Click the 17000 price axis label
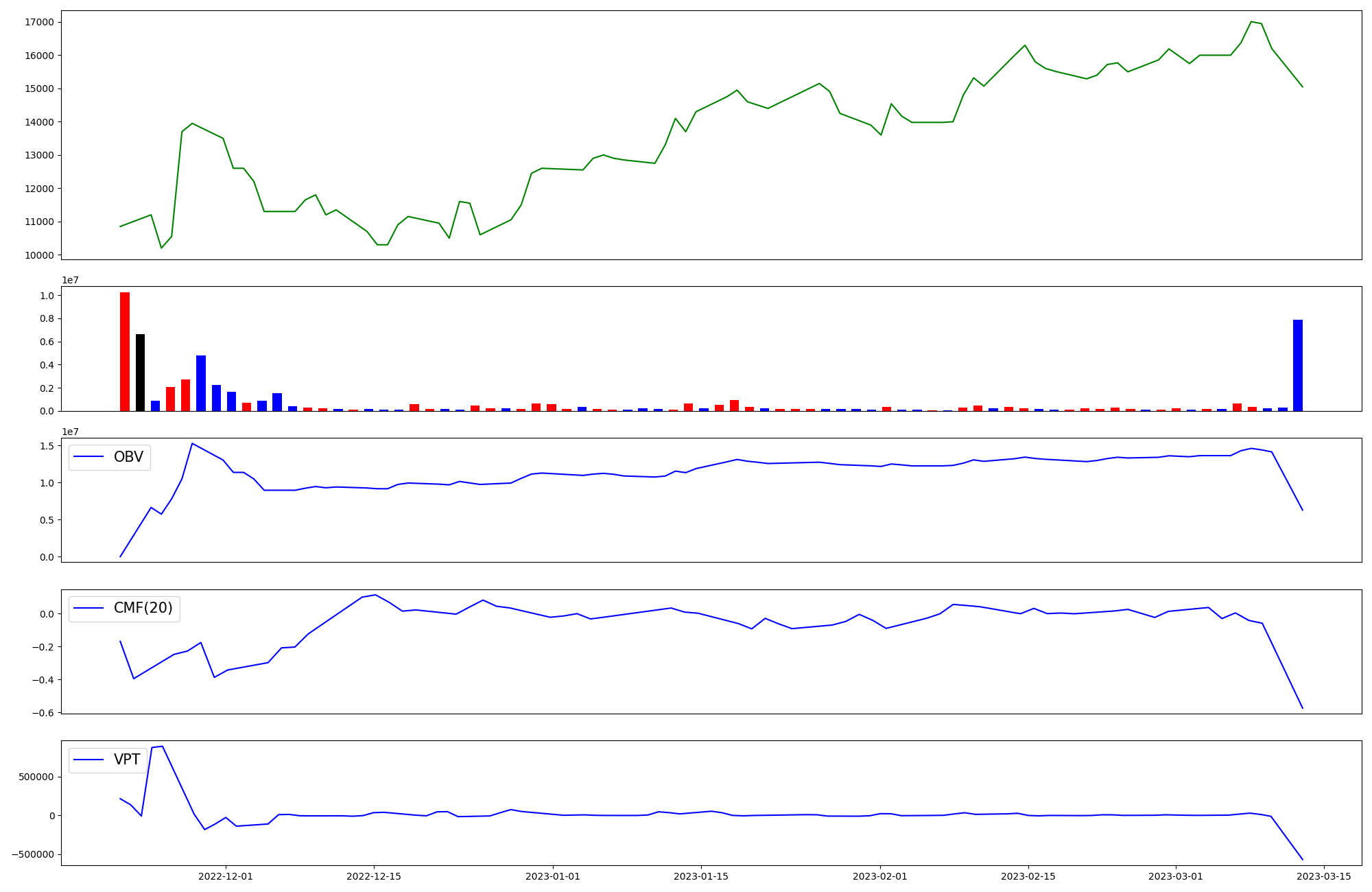This screenshot has width=1372, height=892. (38, 22)
